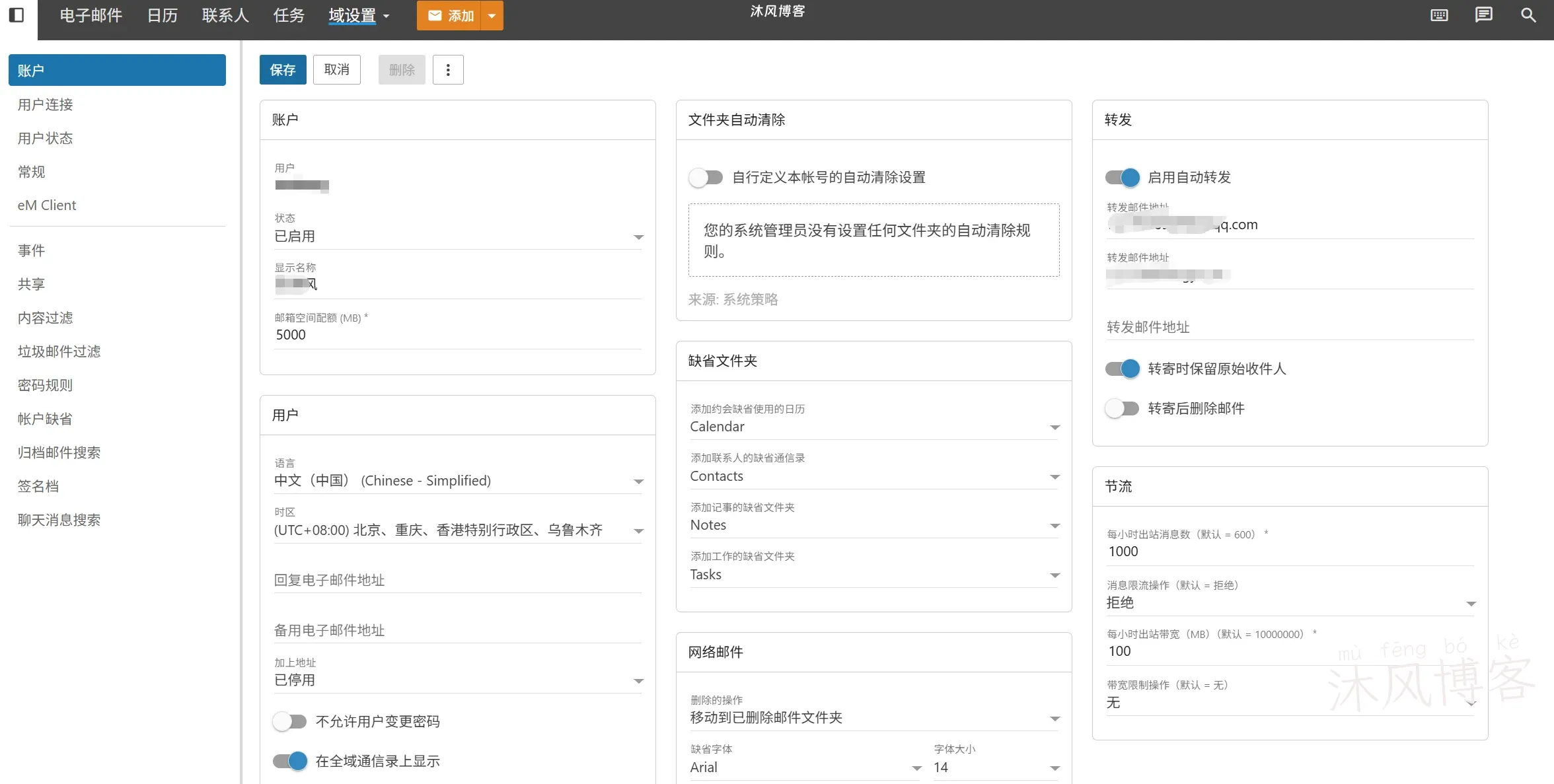Open 用户连接 in the sidebar
Viewport: 1554px width, 784px height.
pyautogui.click(x=117, y=104)
